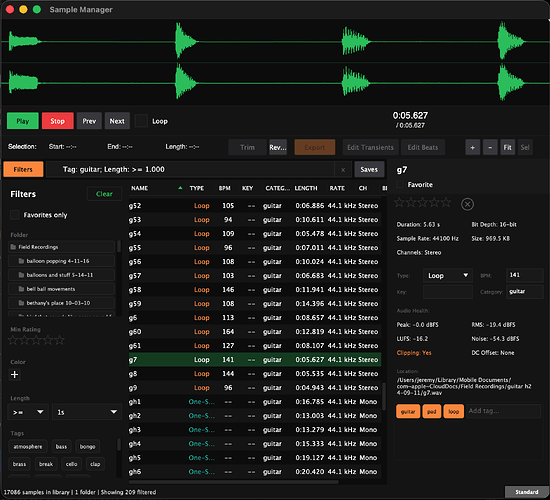Click the zoom out minus button

[490, 147]
